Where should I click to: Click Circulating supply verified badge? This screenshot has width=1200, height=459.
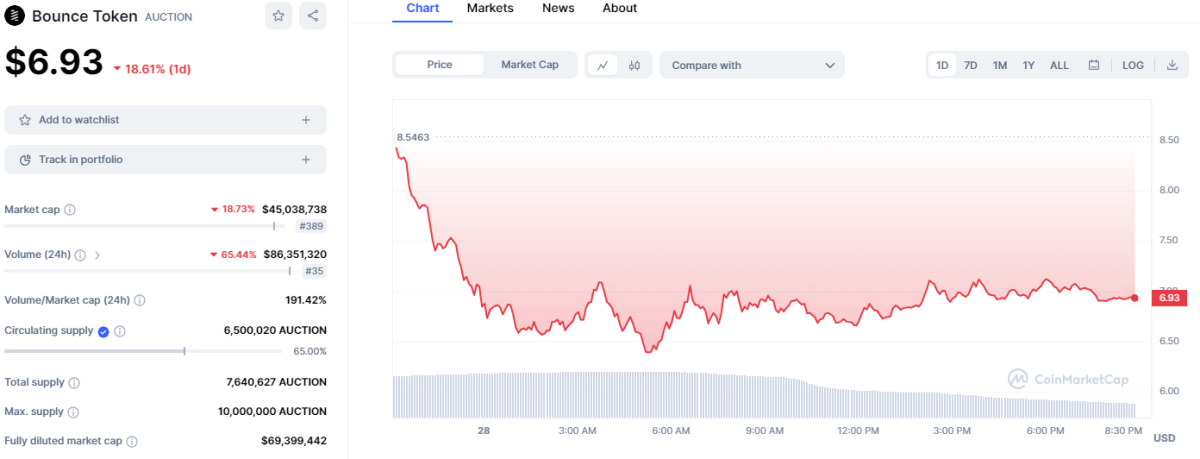pyautogui.click(x=103, y=331)
